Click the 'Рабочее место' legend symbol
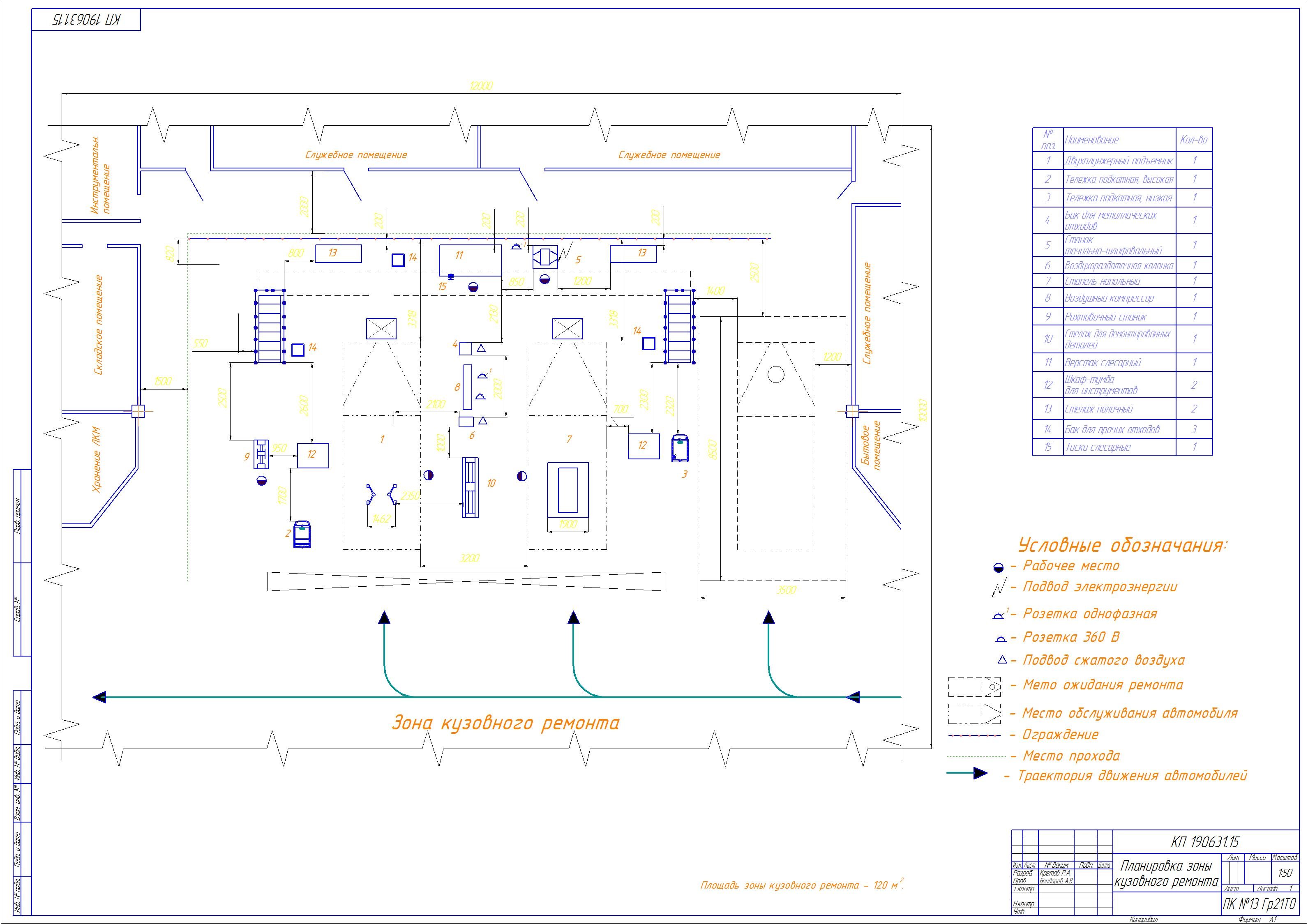The image size is (1308, 924). click(x=997, y=567)
